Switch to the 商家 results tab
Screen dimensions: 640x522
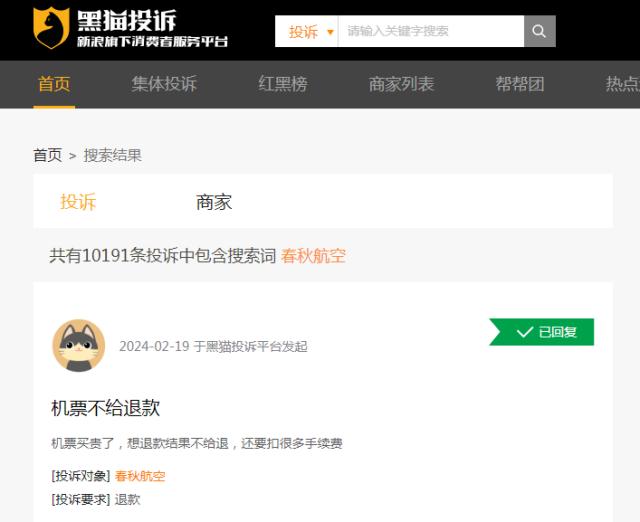(x=214, y=202)
